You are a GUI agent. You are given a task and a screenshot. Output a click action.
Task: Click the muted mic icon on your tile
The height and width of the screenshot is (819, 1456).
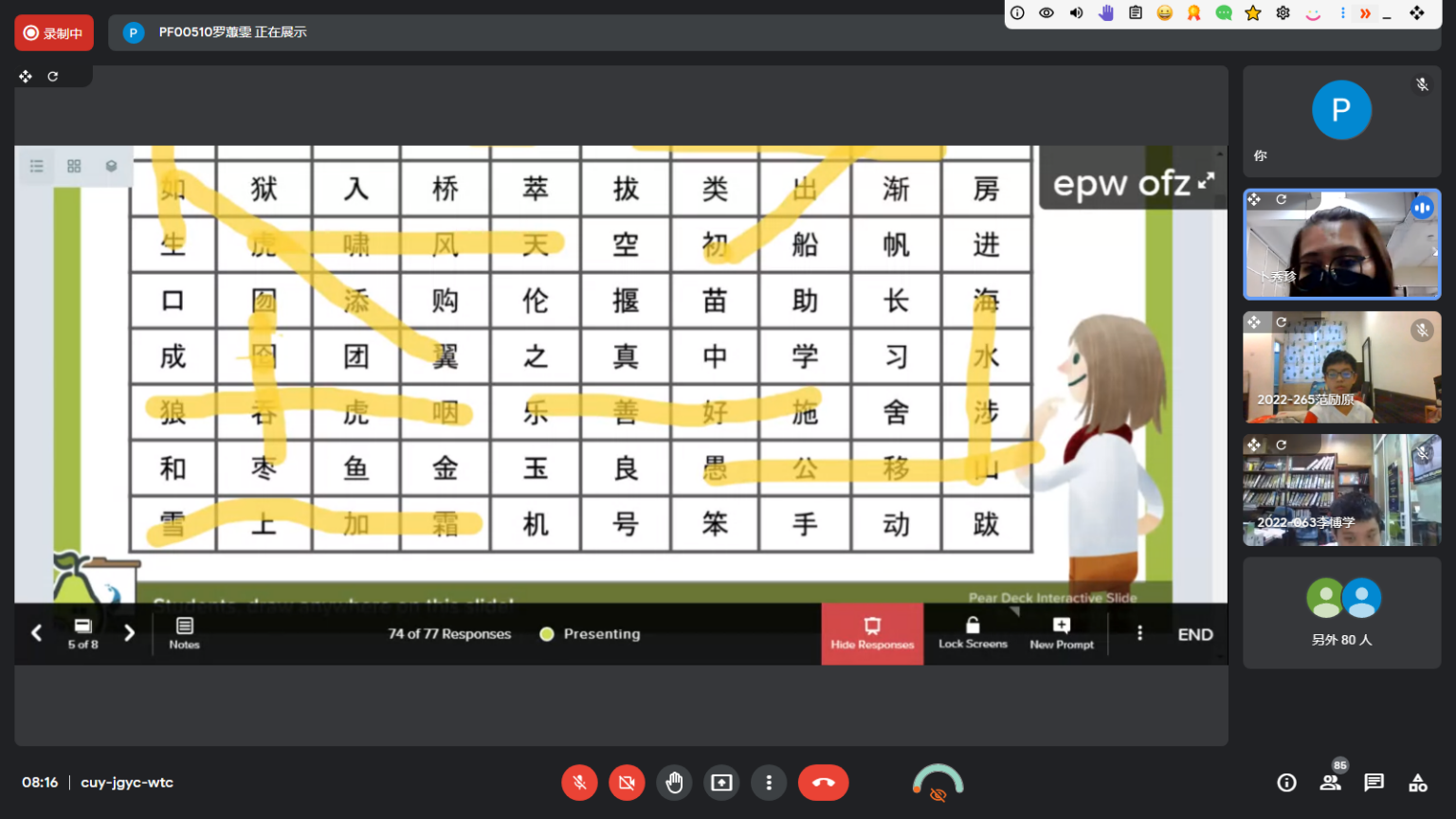[1422, 84]
